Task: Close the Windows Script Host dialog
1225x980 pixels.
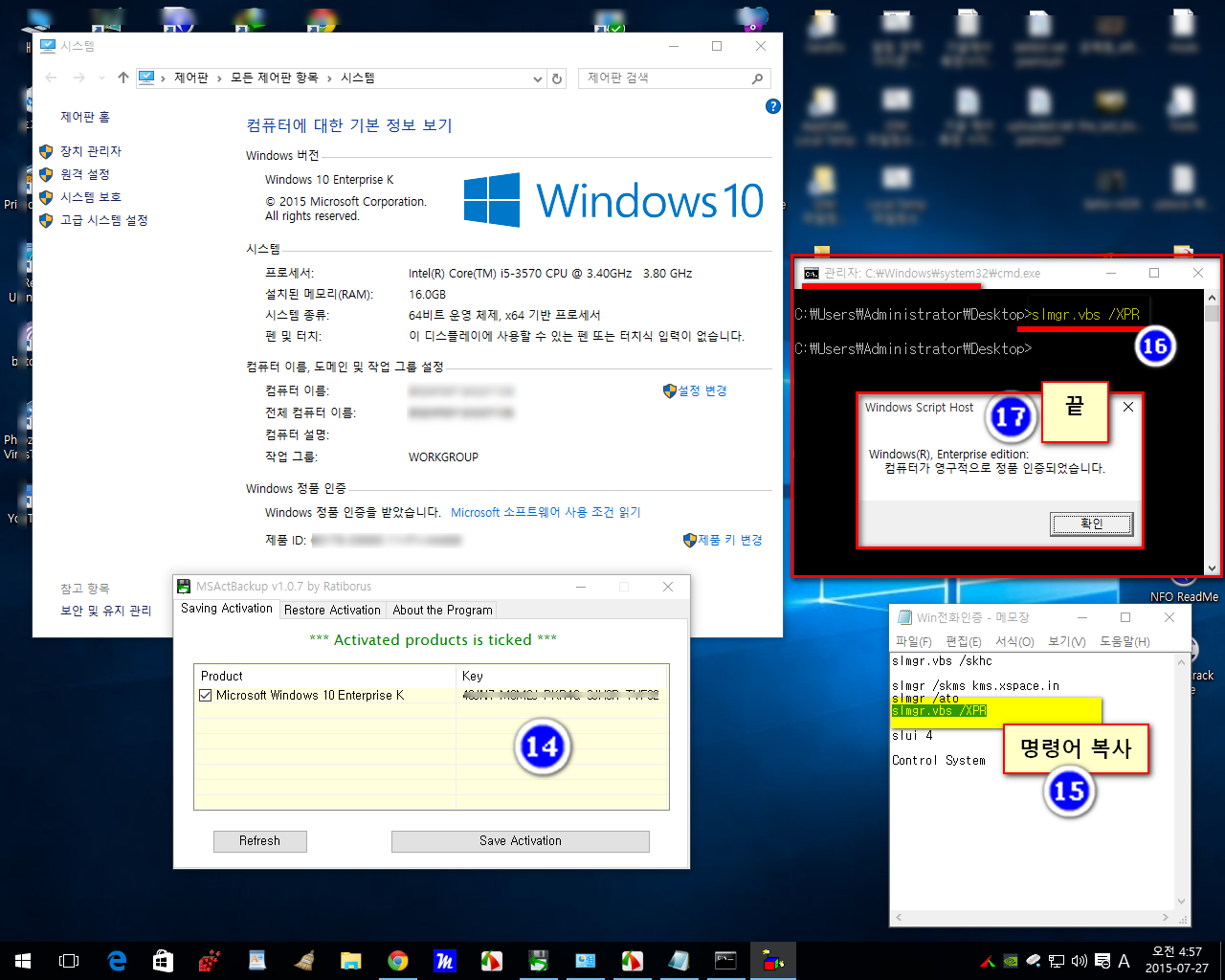Action: (x=1128, y=407)
